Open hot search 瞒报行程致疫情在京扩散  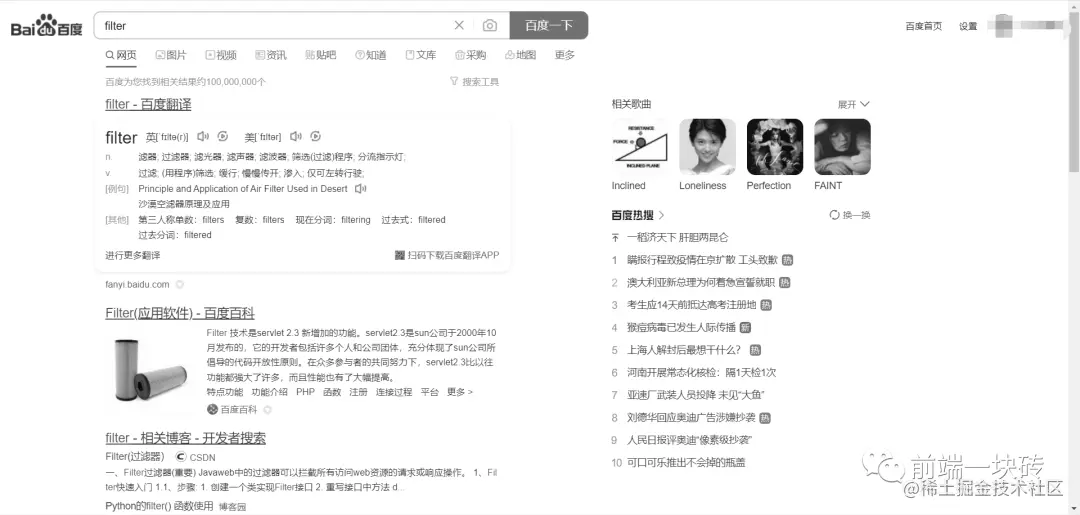702,260
